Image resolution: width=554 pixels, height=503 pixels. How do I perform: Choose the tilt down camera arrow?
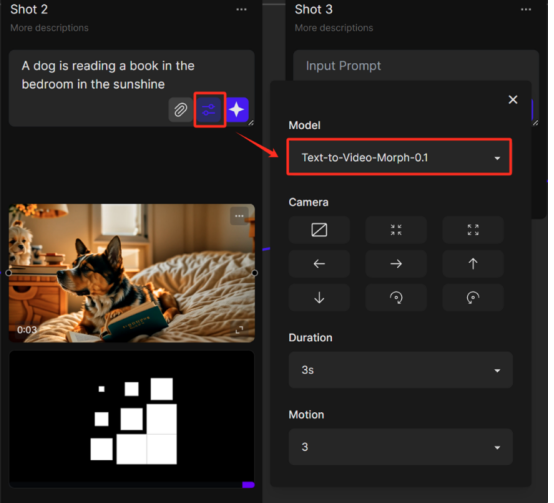319,297
